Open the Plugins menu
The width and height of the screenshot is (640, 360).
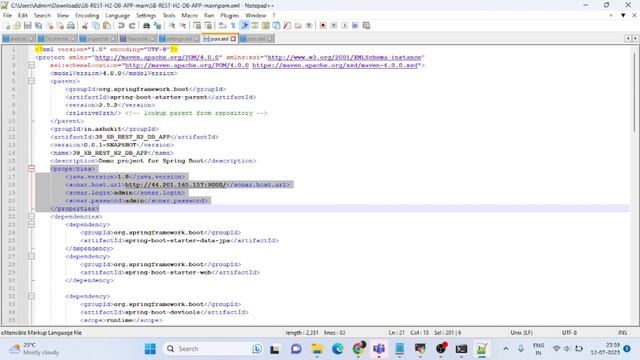[x=229, y=16]
